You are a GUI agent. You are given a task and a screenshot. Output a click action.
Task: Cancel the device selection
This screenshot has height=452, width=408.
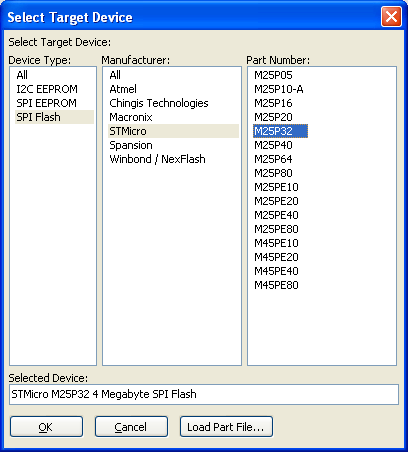tap(131, 426)
